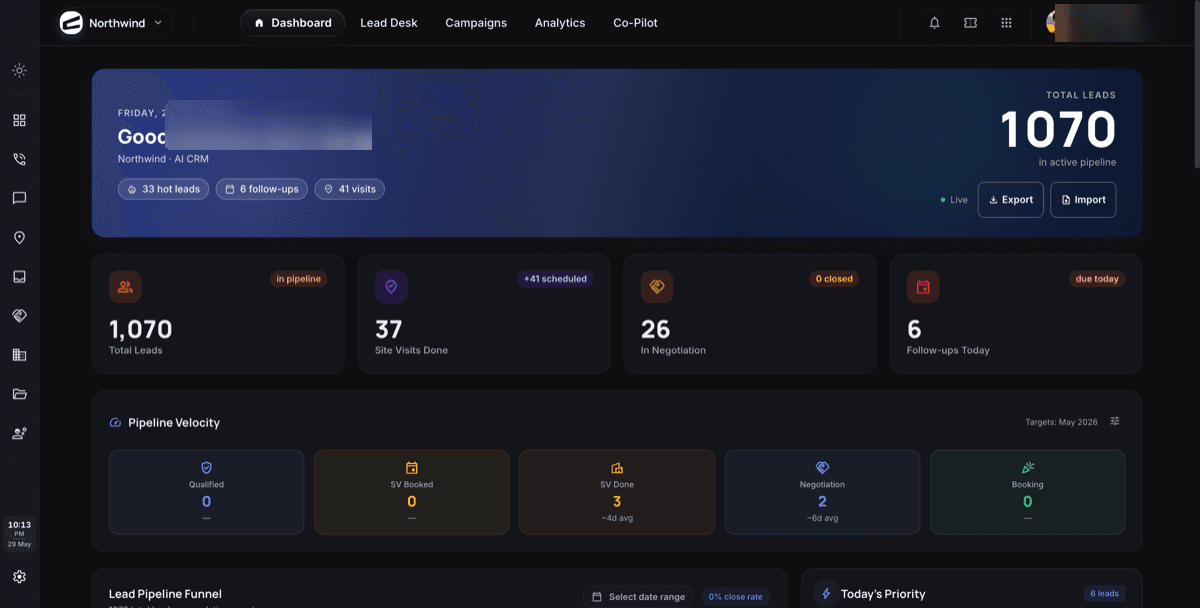Click the '0 closed' badge
1200x608 pixels.
click(x=834, y=279)
